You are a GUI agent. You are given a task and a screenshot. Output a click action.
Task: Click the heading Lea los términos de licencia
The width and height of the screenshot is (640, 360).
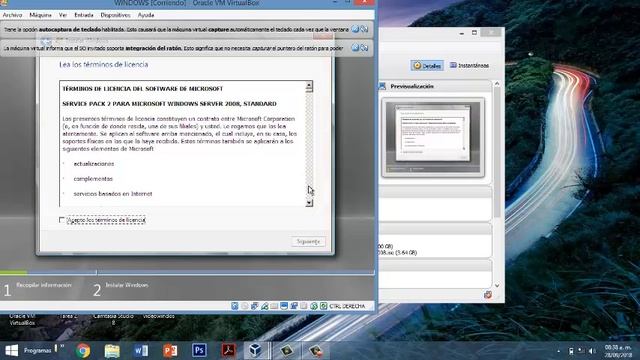[x=104, y=64]
